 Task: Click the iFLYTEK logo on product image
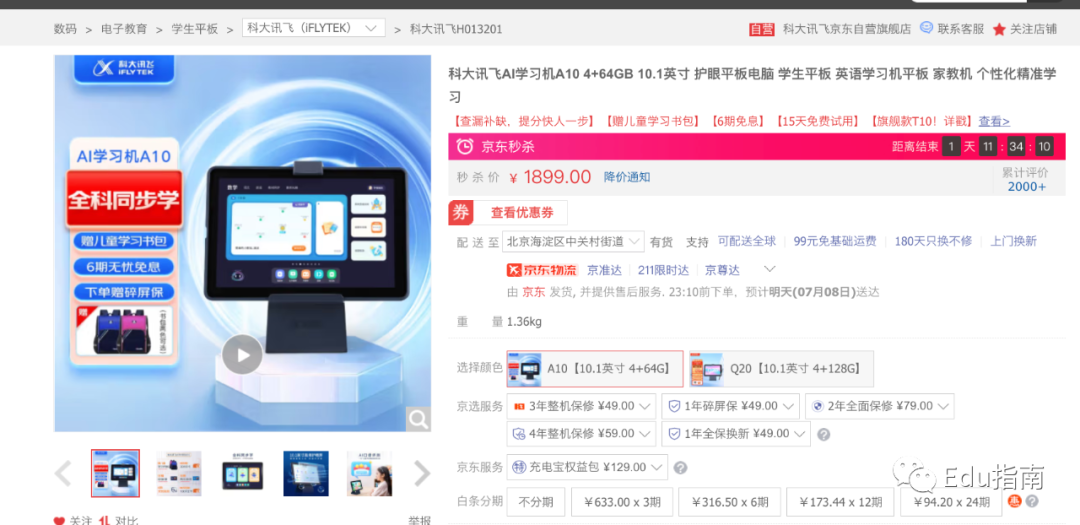[x=124, y=67]
